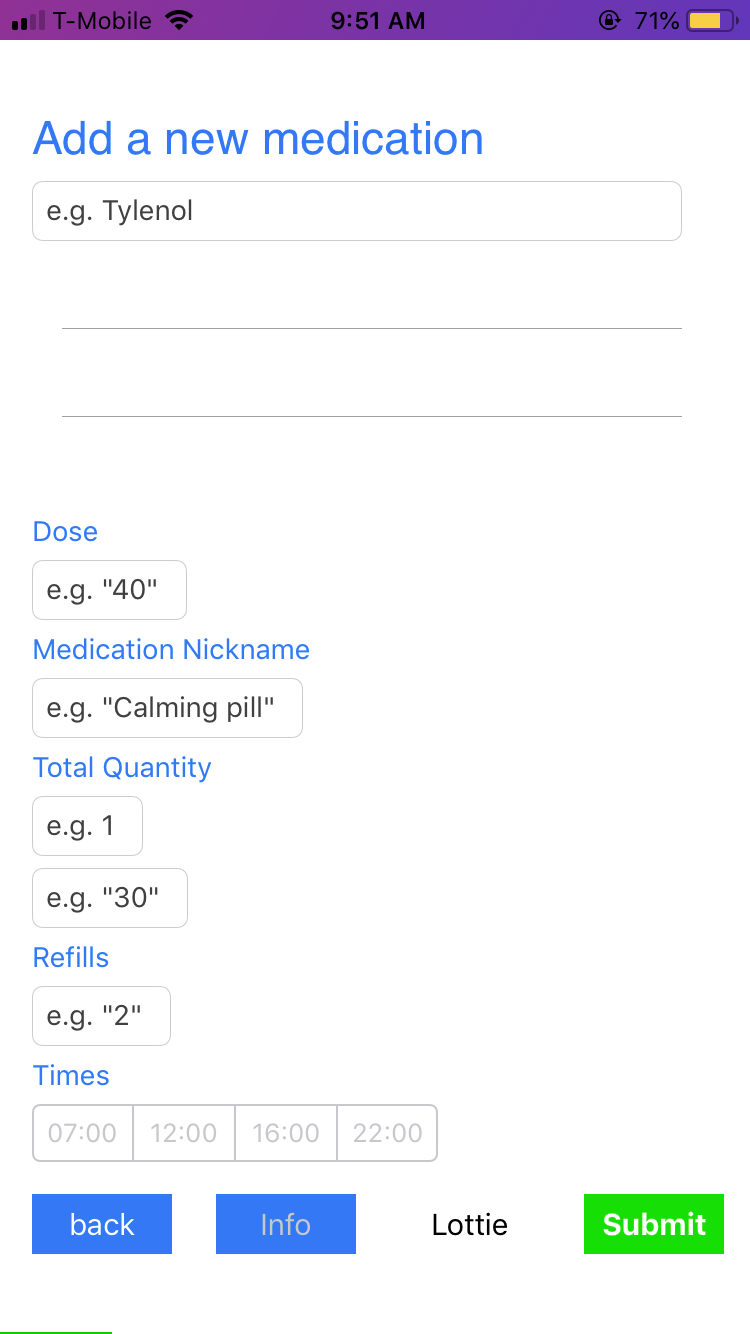Select the Total Quantity "e.g. 1" field

click(x=87, y=826)
